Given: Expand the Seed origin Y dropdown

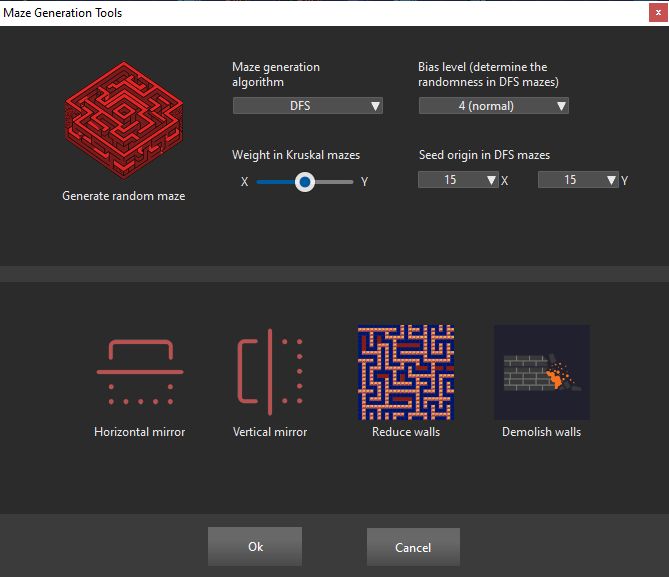Looking at the screenshot, I should pyautogui.click(x=578, y=180).
